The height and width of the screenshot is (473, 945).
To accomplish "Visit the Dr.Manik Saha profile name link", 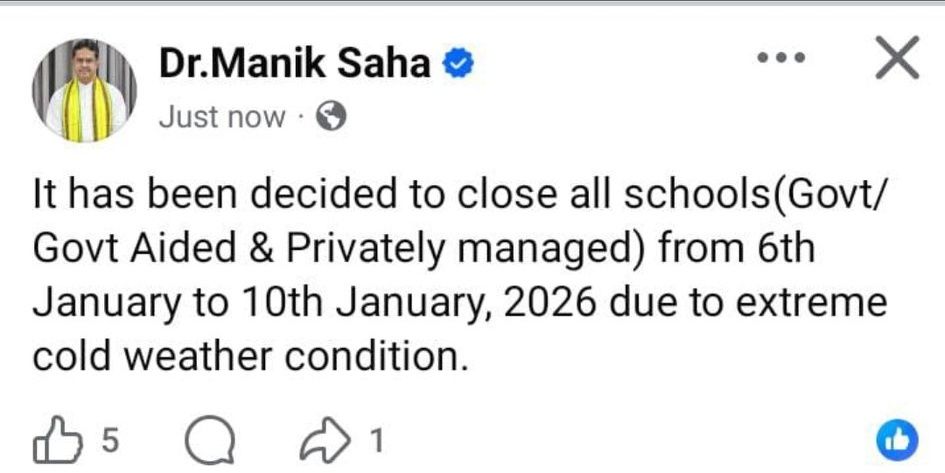I will click(295, 66).
